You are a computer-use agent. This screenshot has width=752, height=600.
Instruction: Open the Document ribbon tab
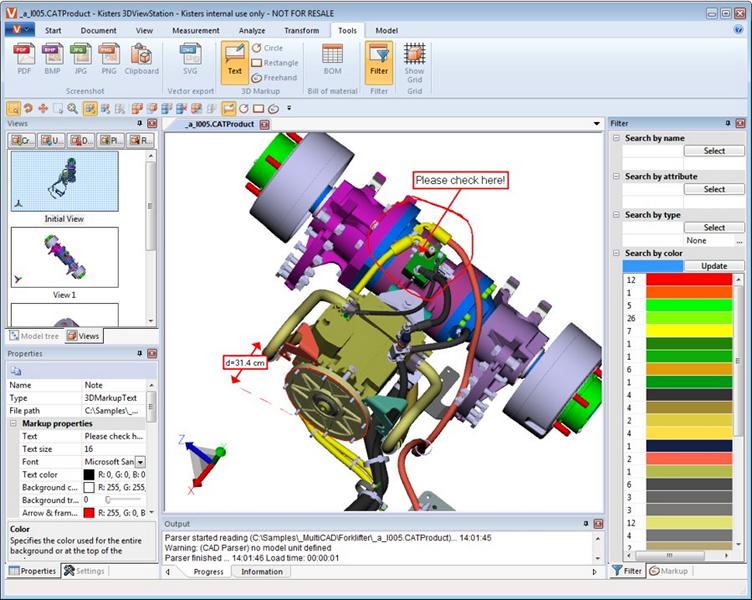tap(98, 30)
